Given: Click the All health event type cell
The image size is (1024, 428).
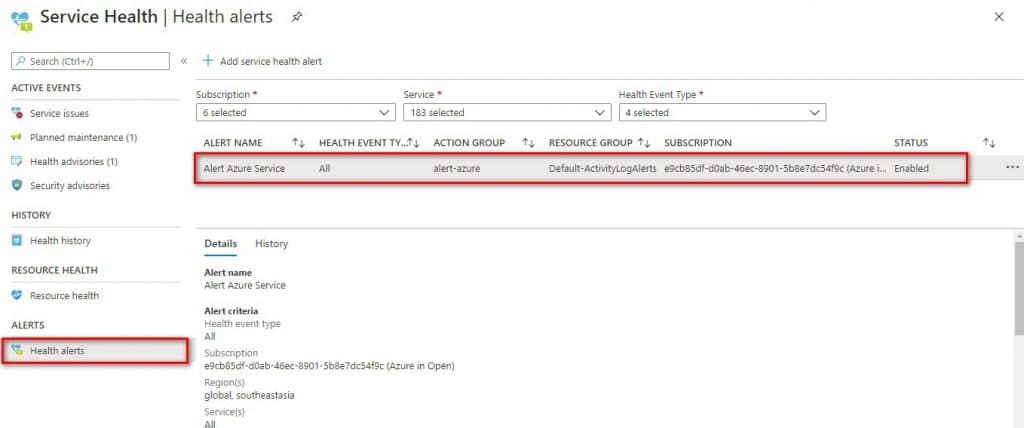Looking at the screenshot, I should [325, 168].
